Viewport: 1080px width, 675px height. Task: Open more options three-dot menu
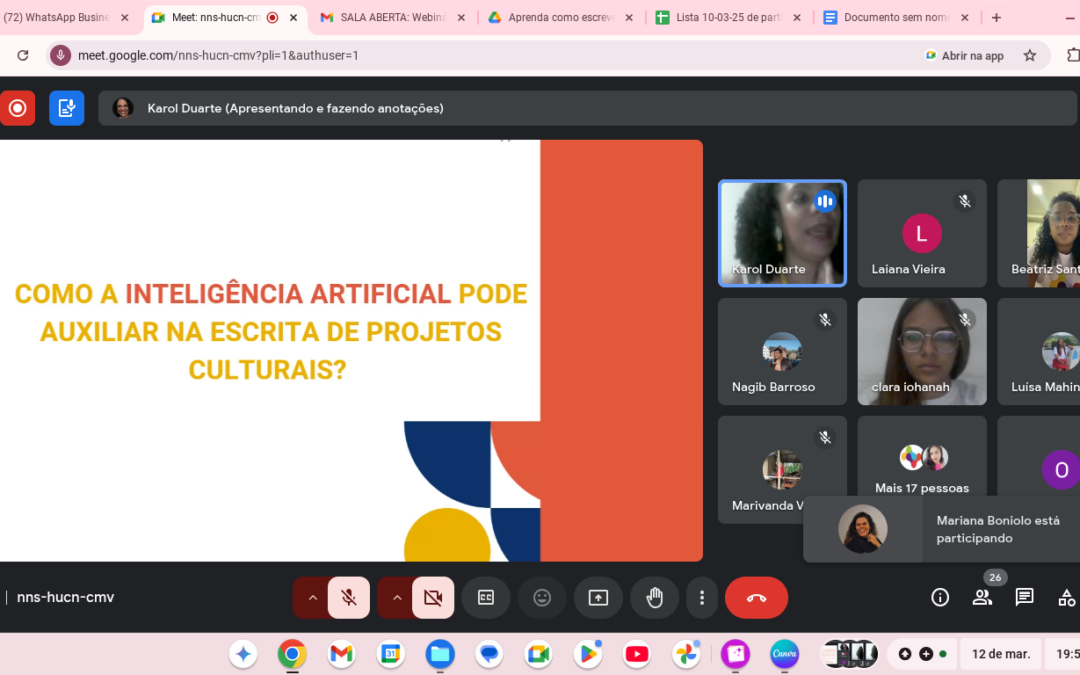tap(702, 598)
